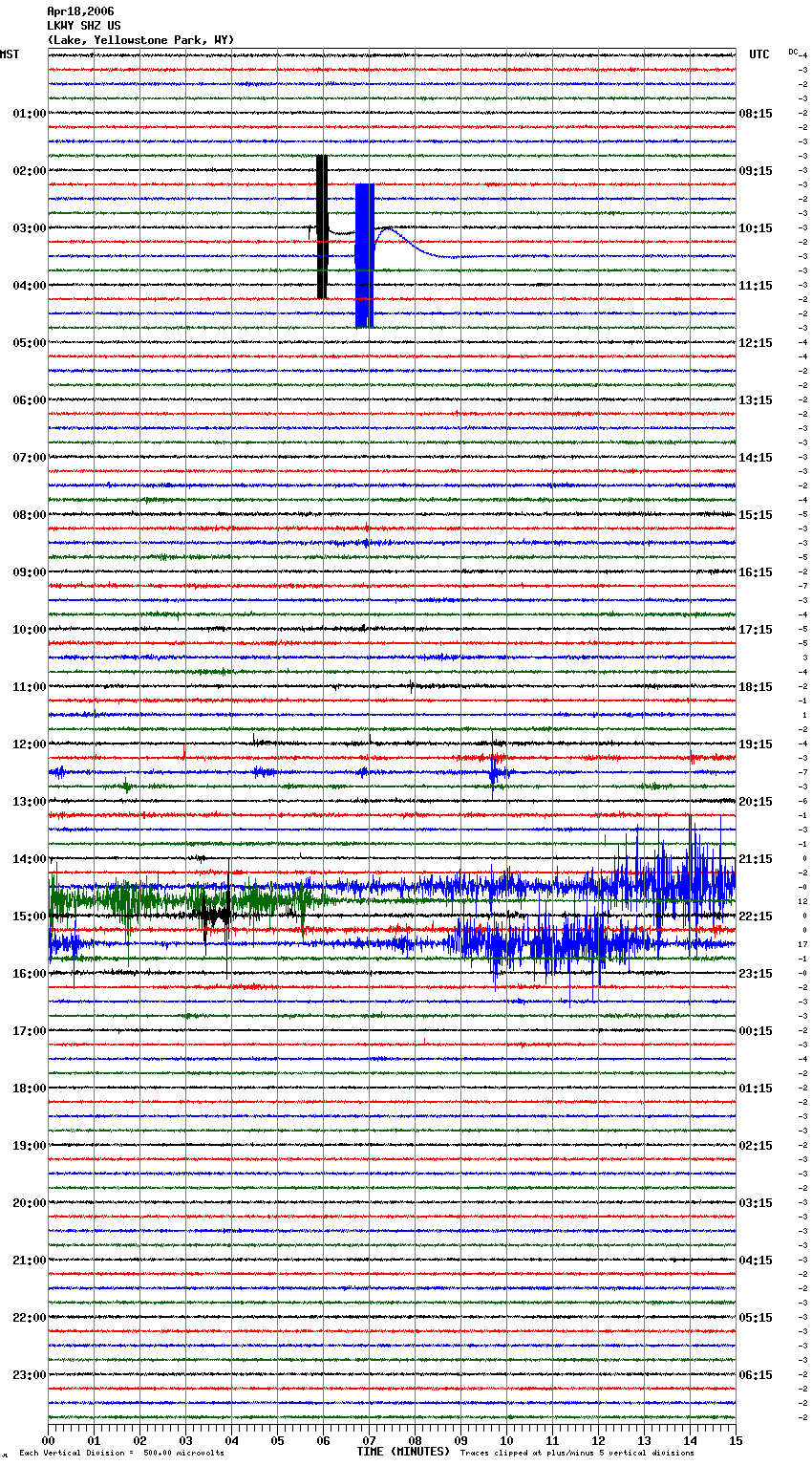812x1466 pixels.
Task: Click the '01:00' MST time label
Action: 30,114
